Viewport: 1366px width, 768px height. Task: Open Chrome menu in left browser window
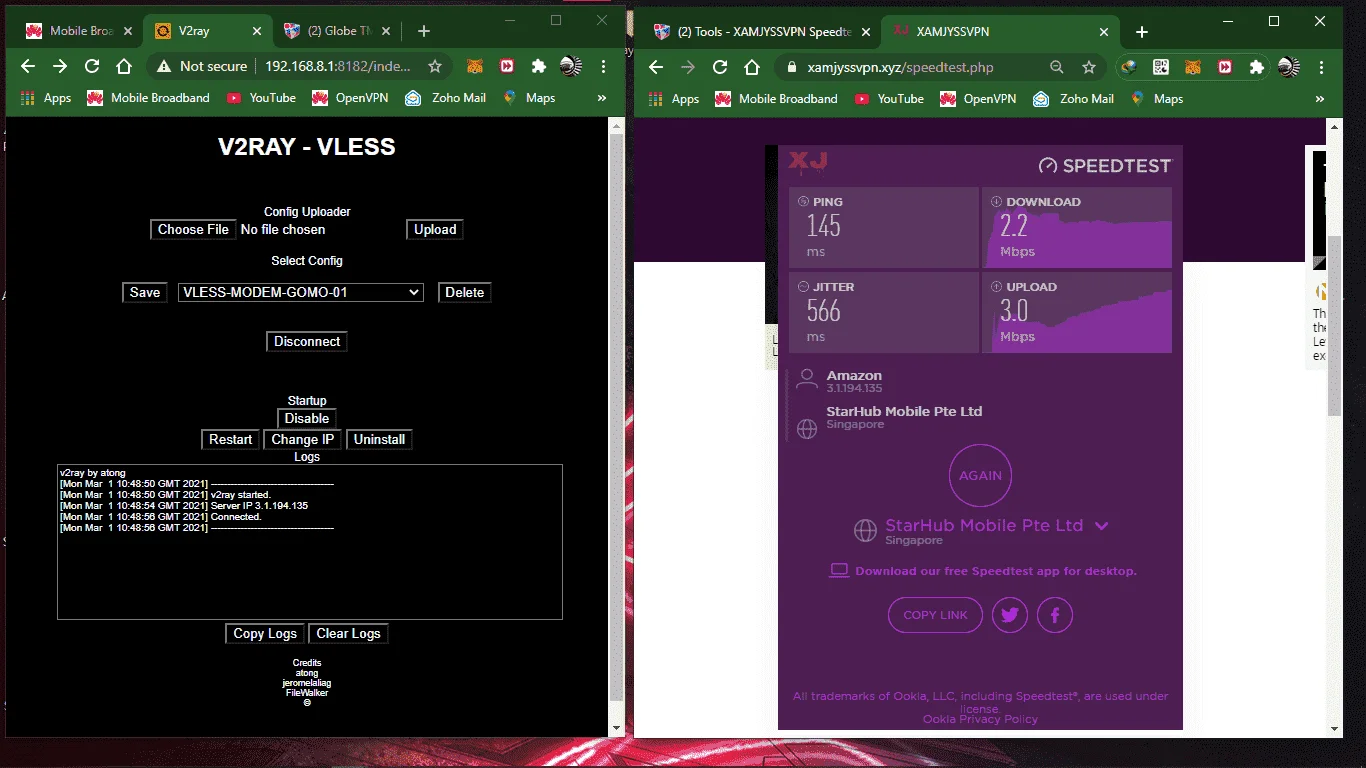tap(604, 66)
